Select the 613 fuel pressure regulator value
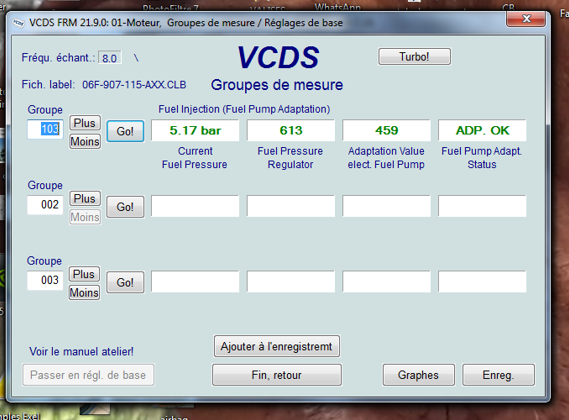Viewport: 569px width, 420px height. (291, 130)
